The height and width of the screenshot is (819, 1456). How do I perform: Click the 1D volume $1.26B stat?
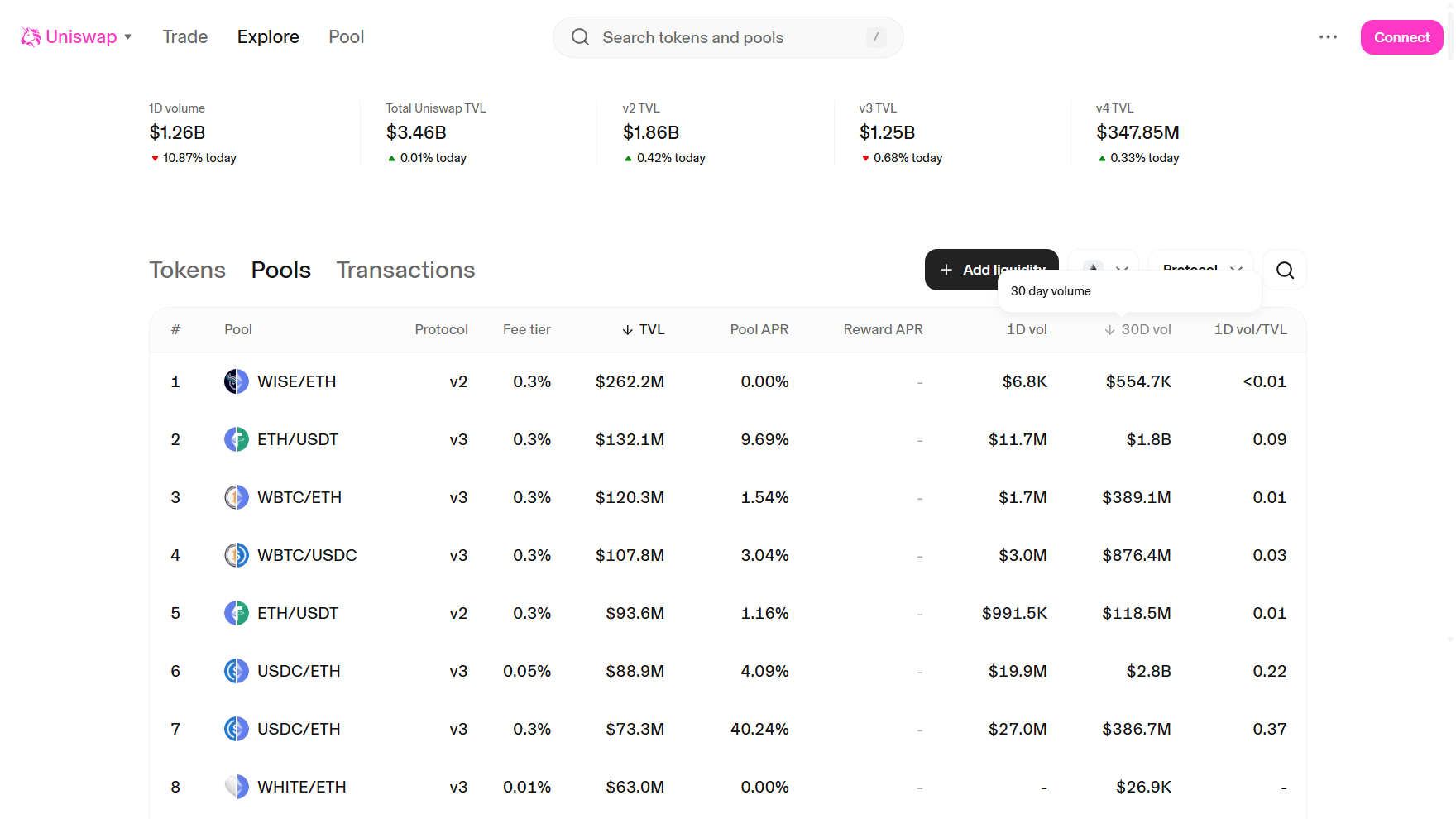tap(177, 132)
